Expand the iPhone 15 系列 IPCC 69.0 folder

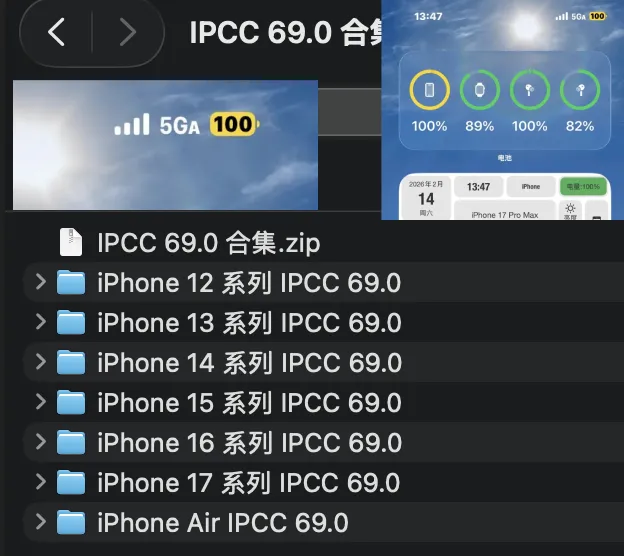[41, 402]
